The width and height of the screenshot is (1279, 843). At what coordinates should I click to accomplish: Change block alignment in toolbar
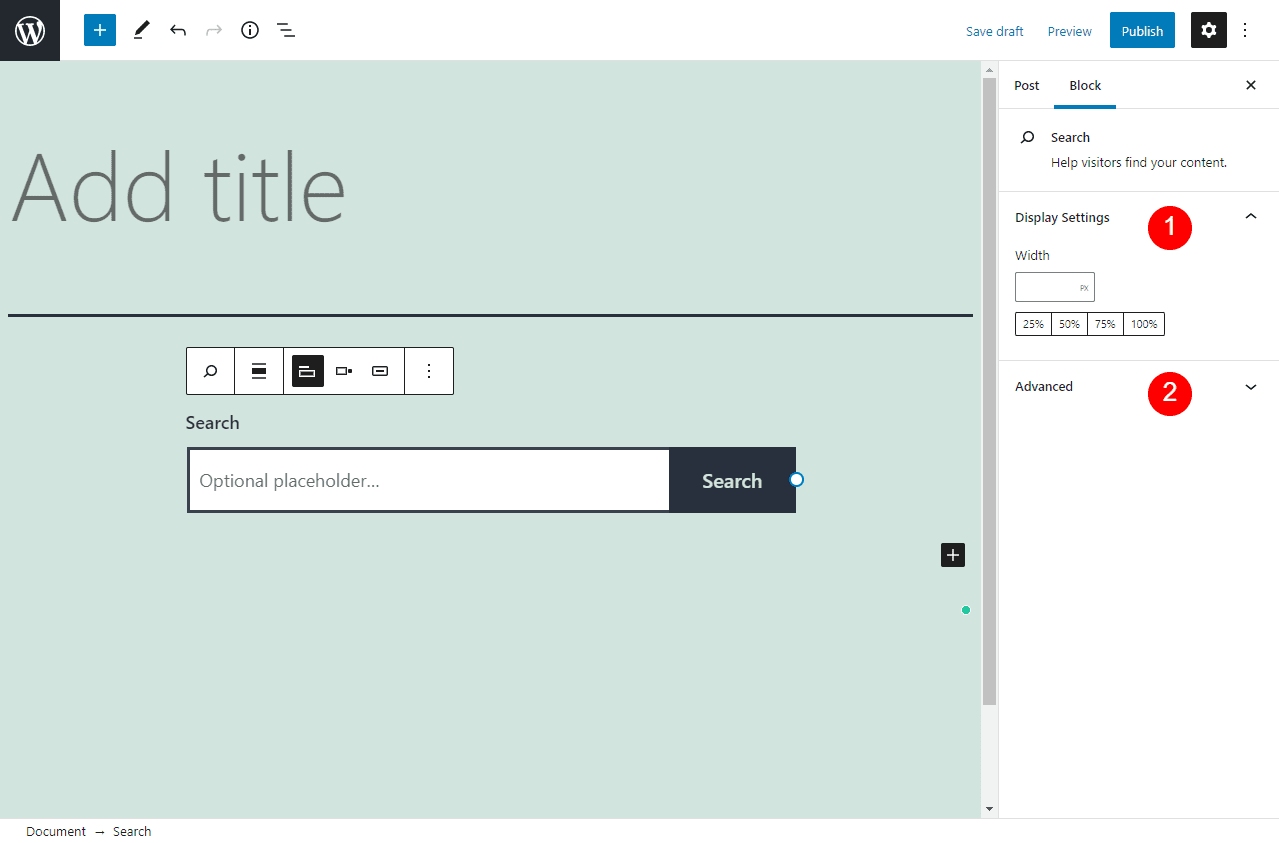tap(259, 371)
